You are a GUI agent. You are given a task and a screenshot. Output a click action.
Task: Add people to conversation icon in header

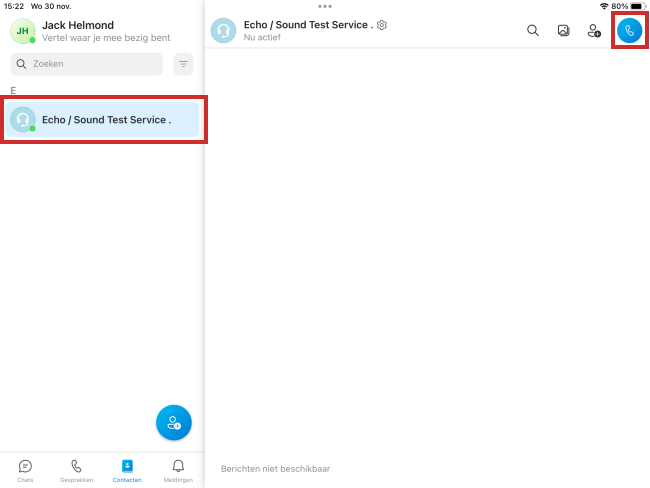(x=594, y=30)
